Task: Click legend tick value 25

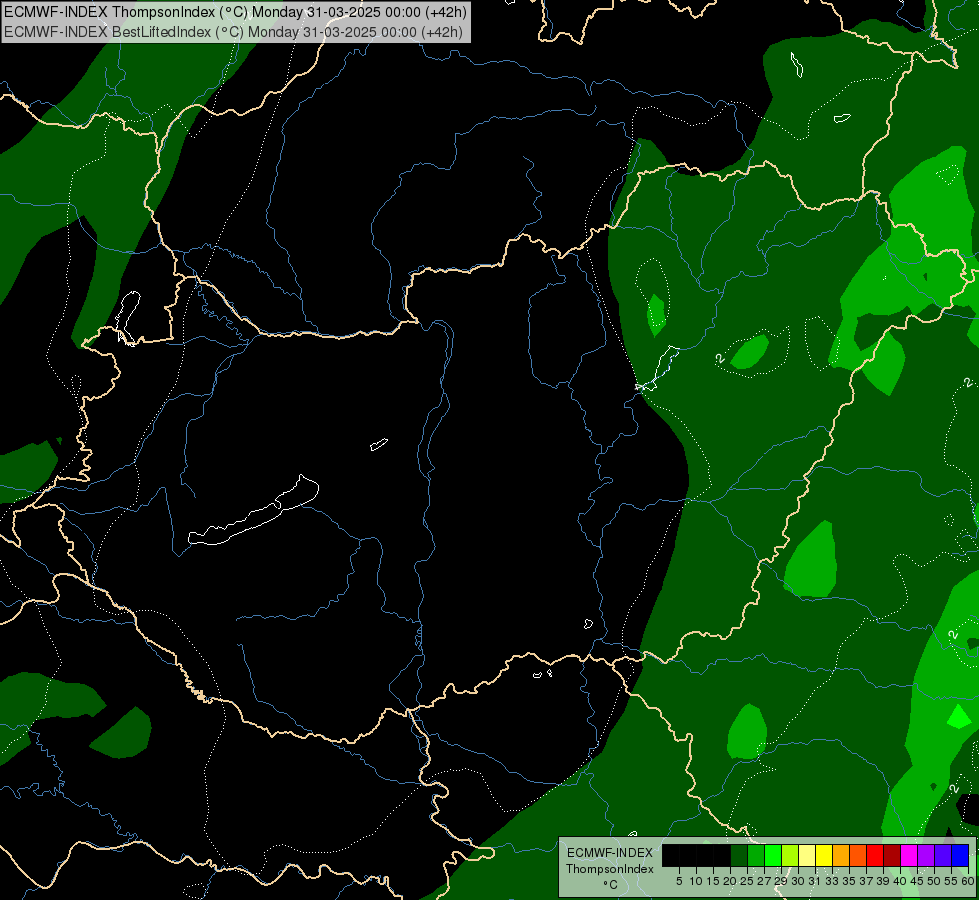Action: [747, 881]
